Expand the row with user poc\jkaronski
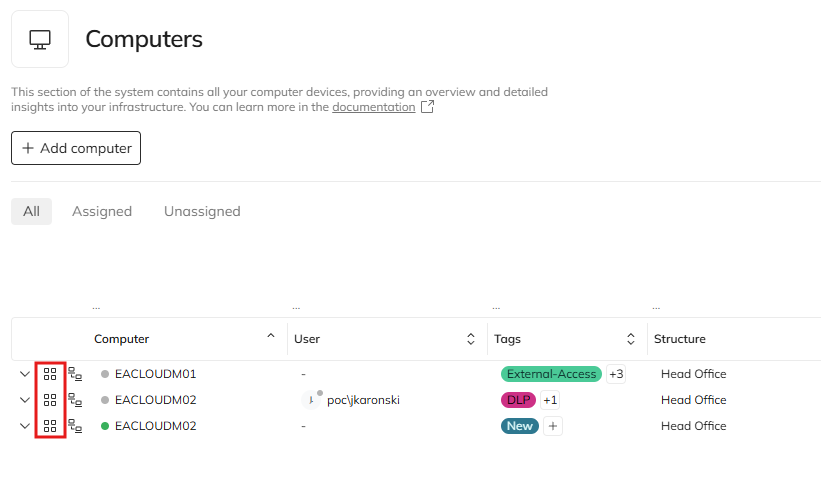The height and width of the screenshot is (498, 821). (x=25, y=400)
